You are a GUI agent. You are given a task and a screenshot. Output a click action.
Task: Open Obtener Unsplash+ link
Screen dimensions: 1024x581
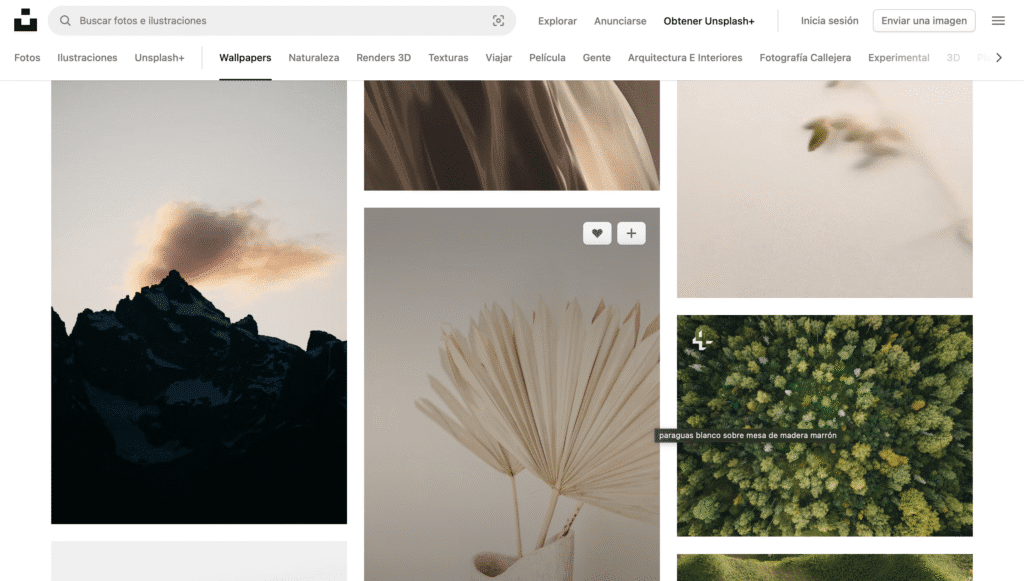(x=708, y=21)
